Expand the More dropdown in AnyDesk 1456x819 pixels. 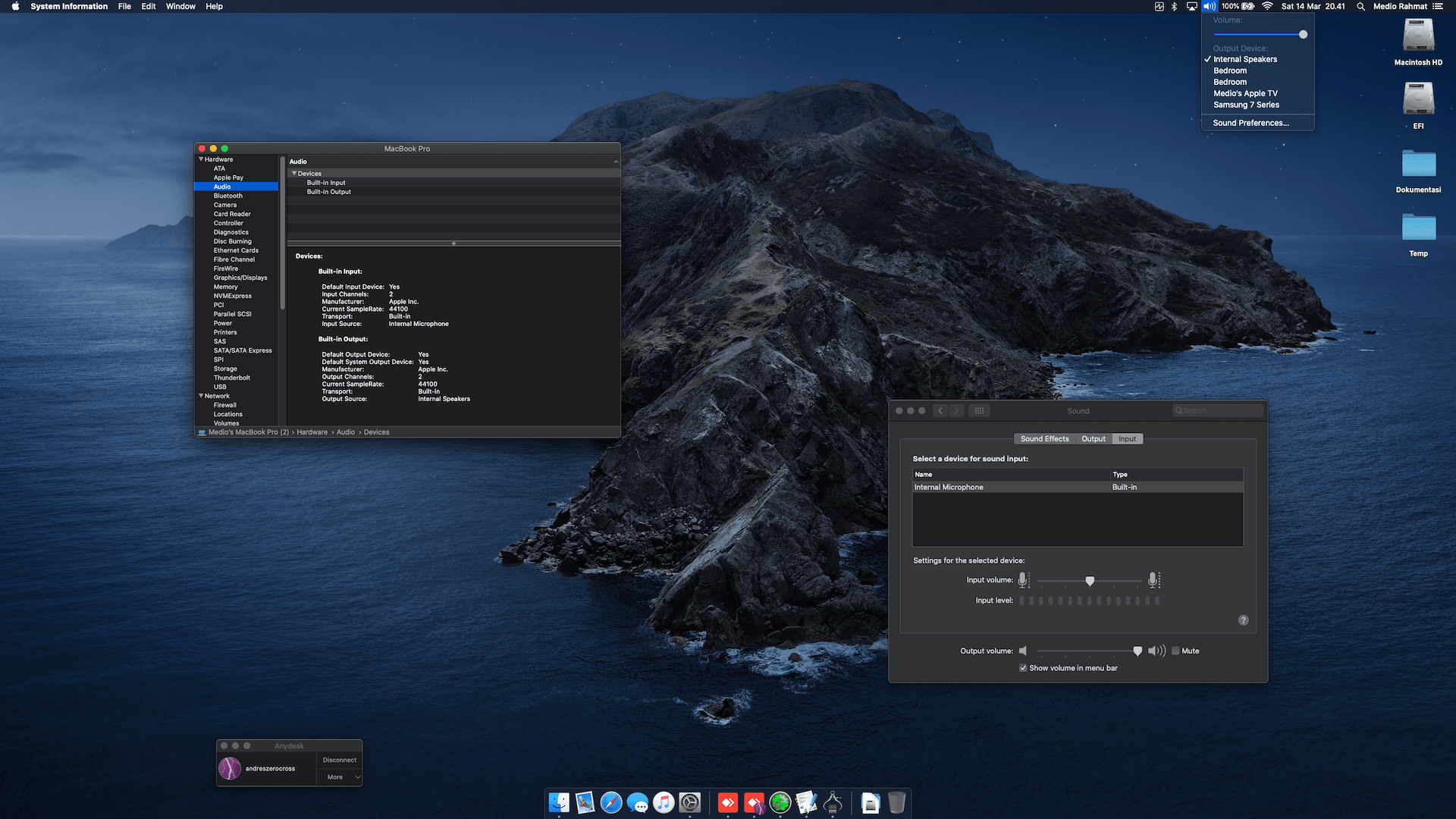(x=340, y=777)
